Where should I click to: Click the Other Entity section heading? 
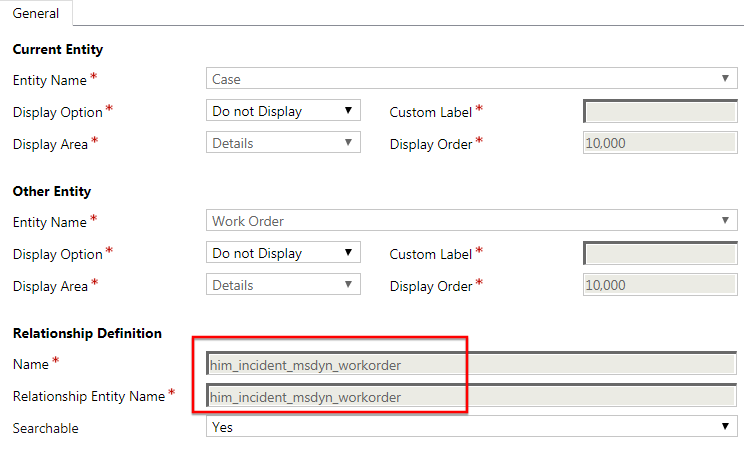click(52, 191)
